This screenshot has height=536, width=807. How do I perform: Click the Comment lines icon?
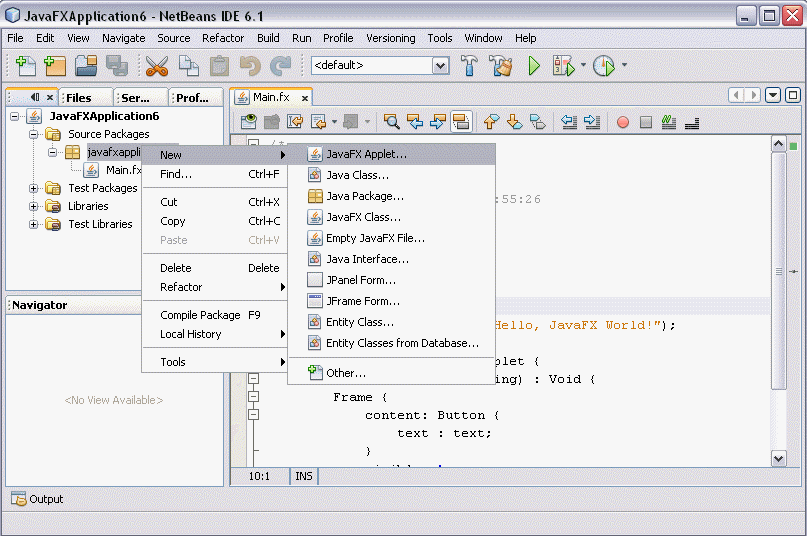coord(669,122)
